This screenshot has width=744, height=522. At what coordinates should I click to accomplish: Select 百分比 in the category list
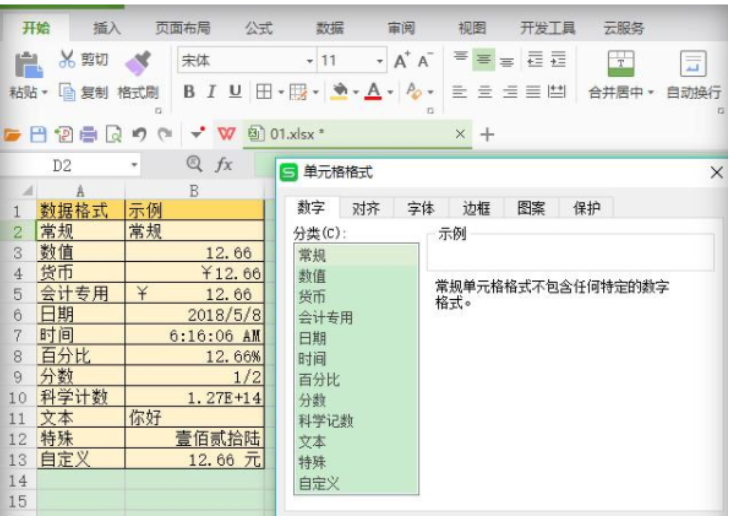[x=319, y=380]
